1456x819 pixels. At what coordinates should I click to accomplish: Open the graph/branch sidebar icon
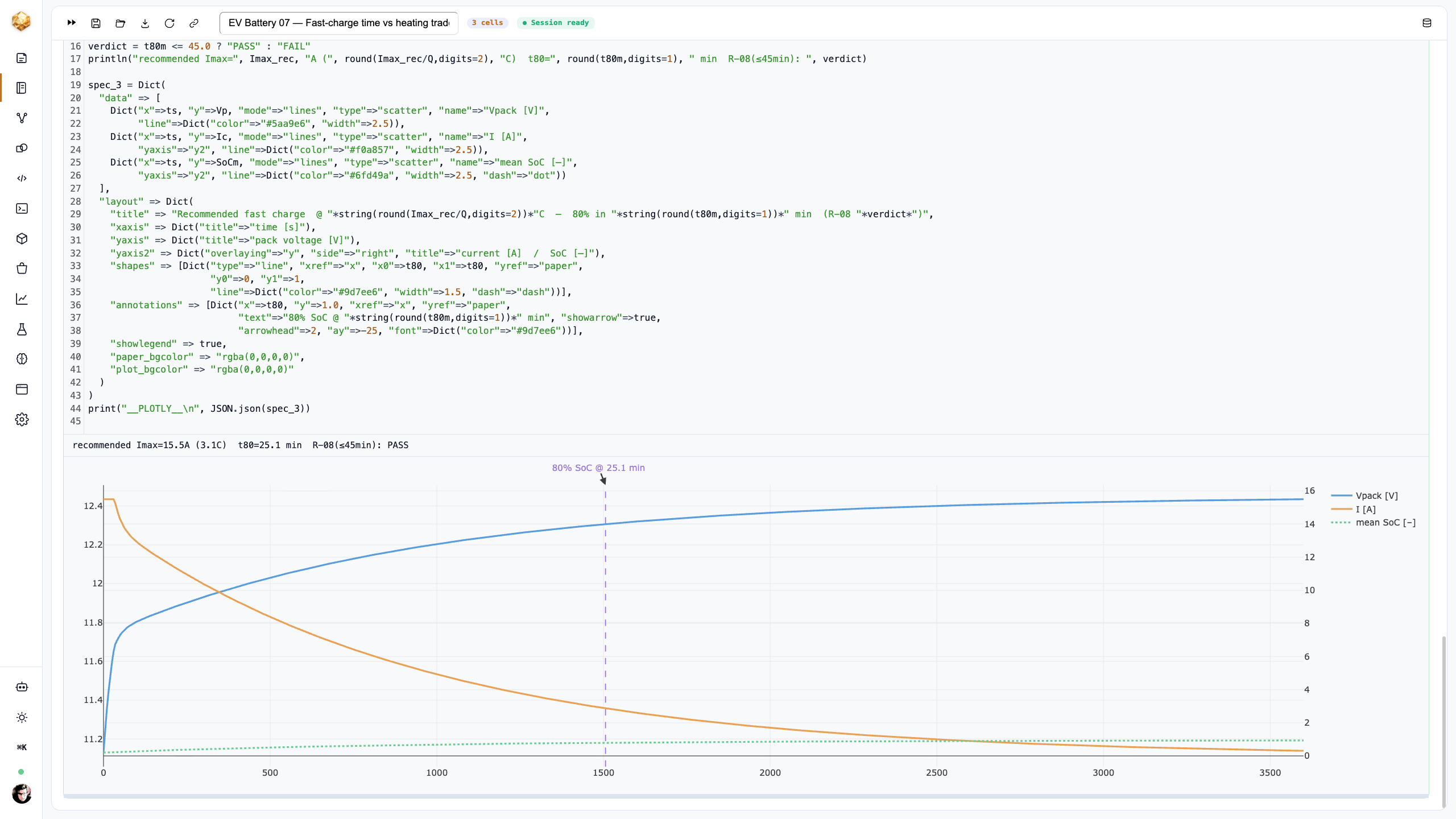22,118
